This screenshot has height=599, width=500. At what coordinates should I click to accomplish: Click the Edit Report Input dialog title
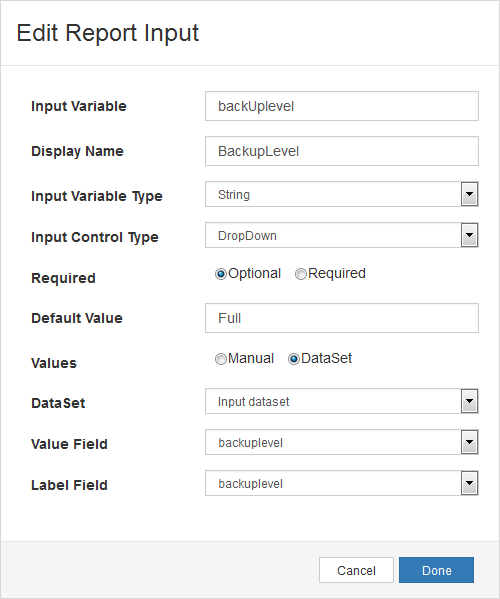pos(108,33)
